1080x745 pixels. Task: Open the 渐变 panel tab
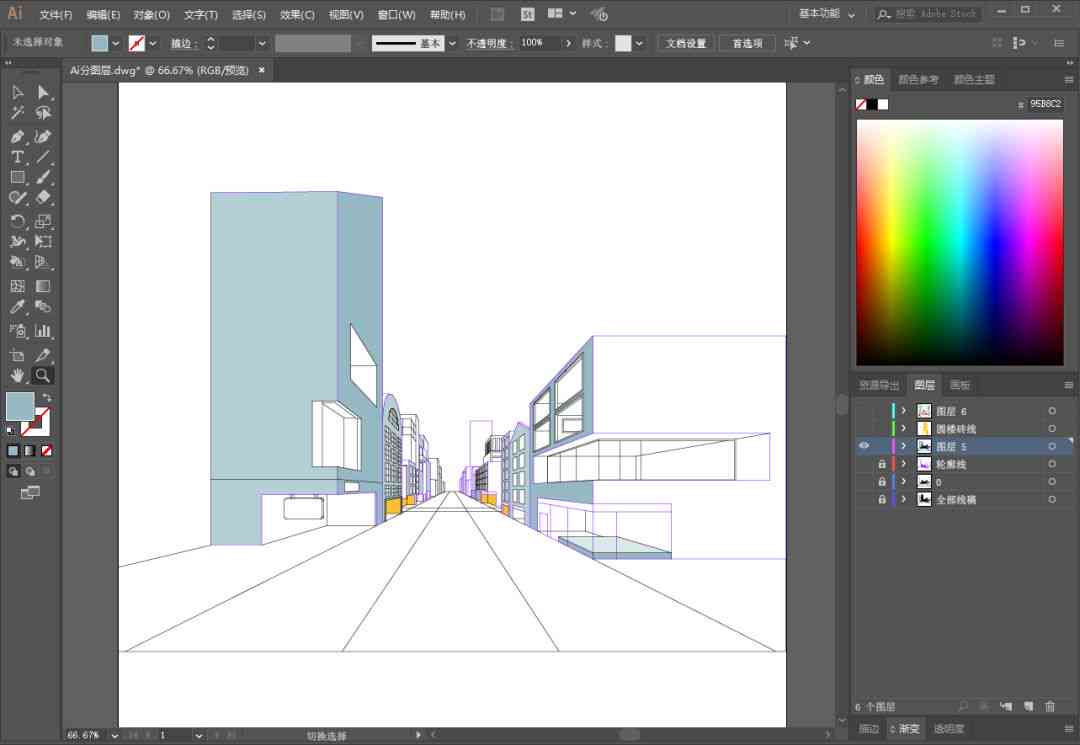click(908, 728)
